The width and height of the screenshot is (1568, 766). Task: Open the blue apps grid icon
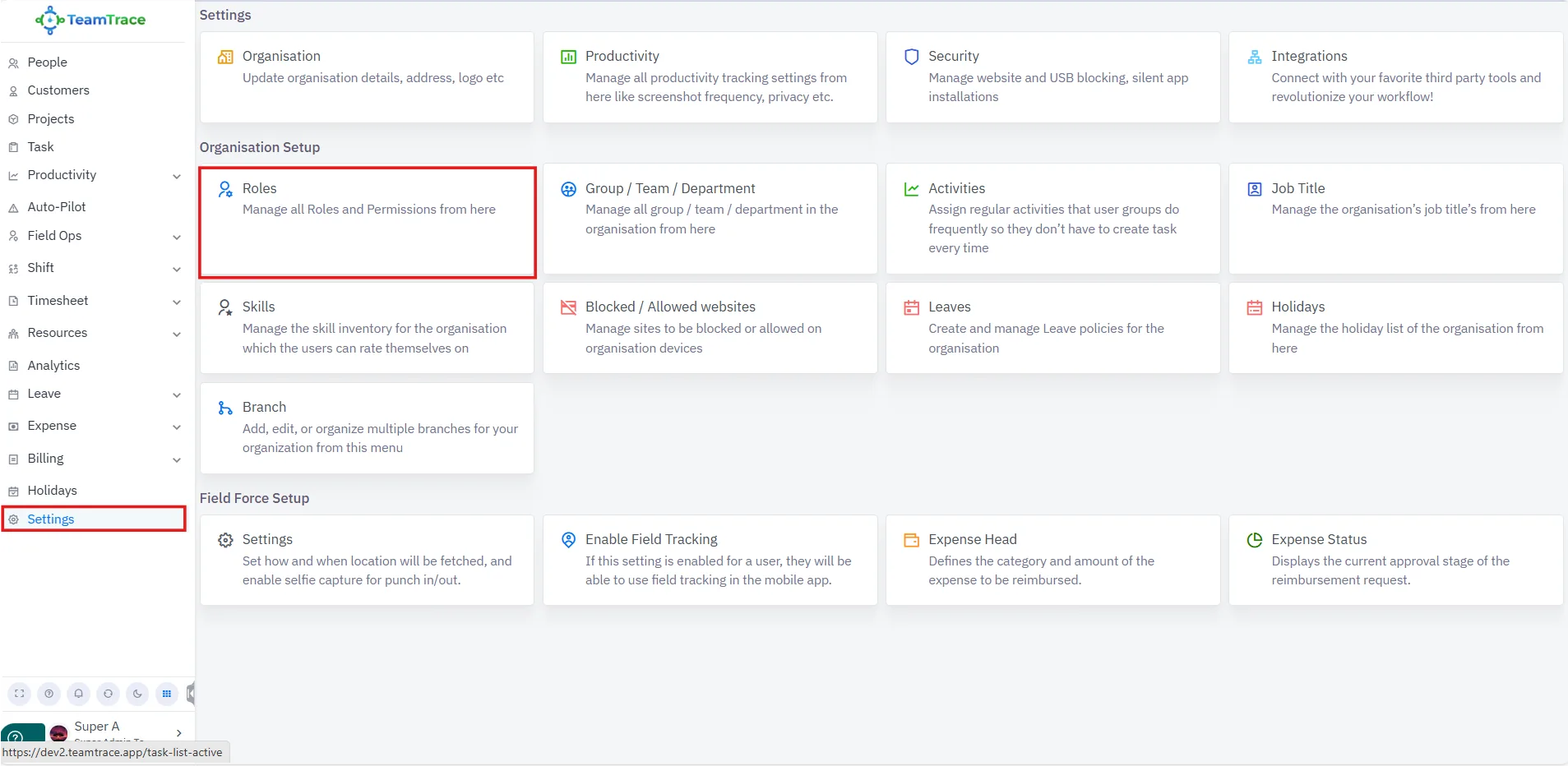[167, 694]
